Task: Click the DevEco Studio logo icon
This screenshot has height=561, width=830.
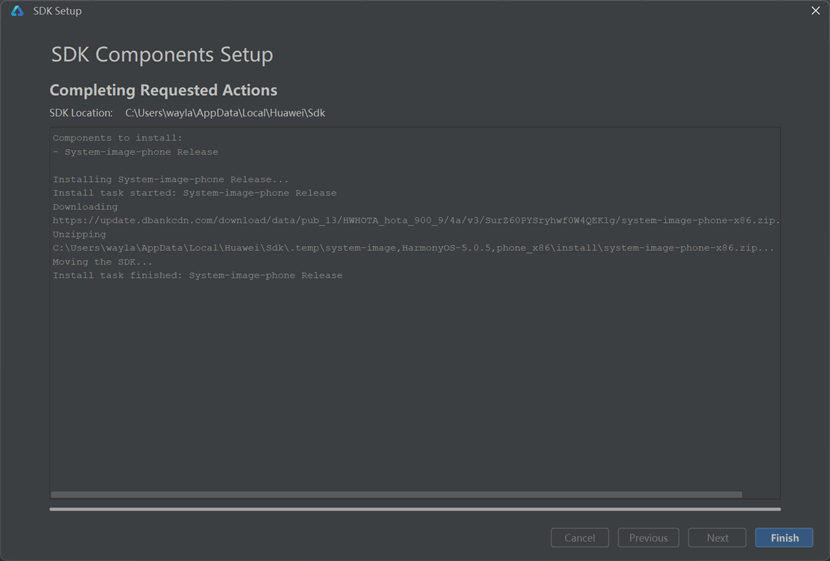Action: (17, 11)
